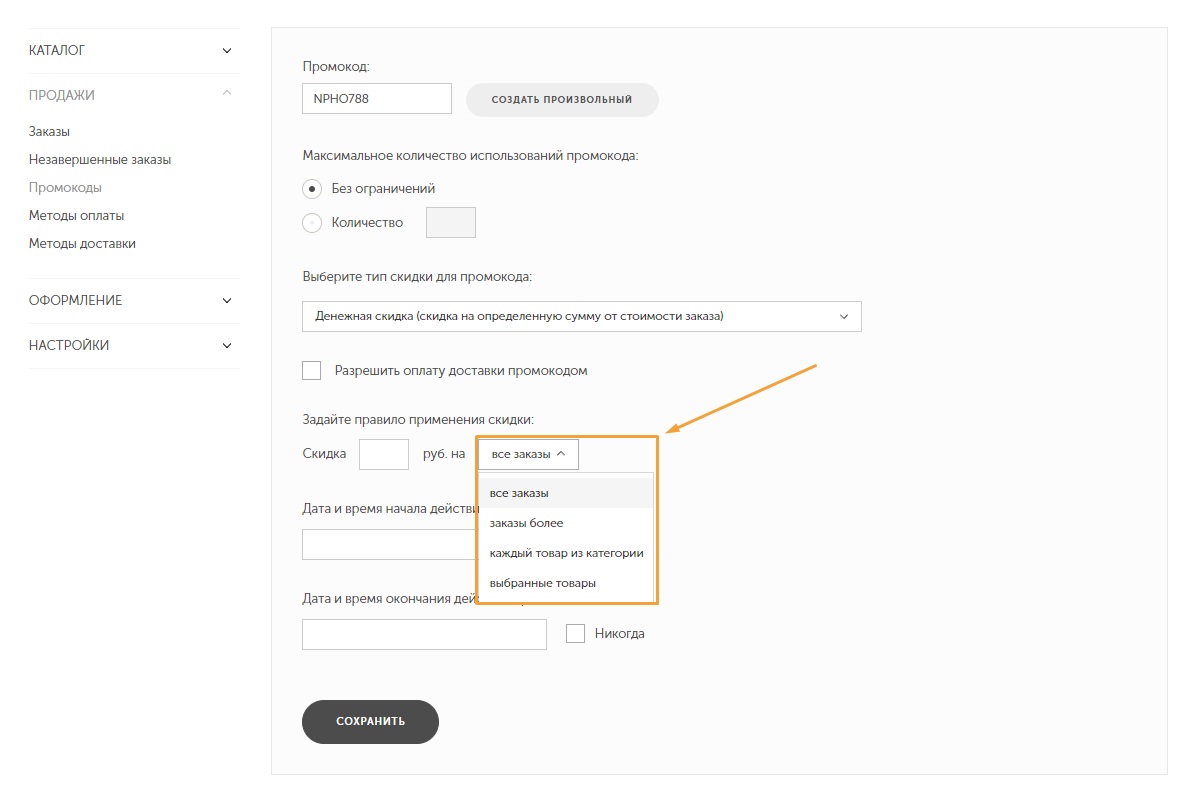The height and width of the screenshot is (794, 1191).
Task: Select Без ограничений radio button
Action: pyautogui.click(x=312, y=188)
